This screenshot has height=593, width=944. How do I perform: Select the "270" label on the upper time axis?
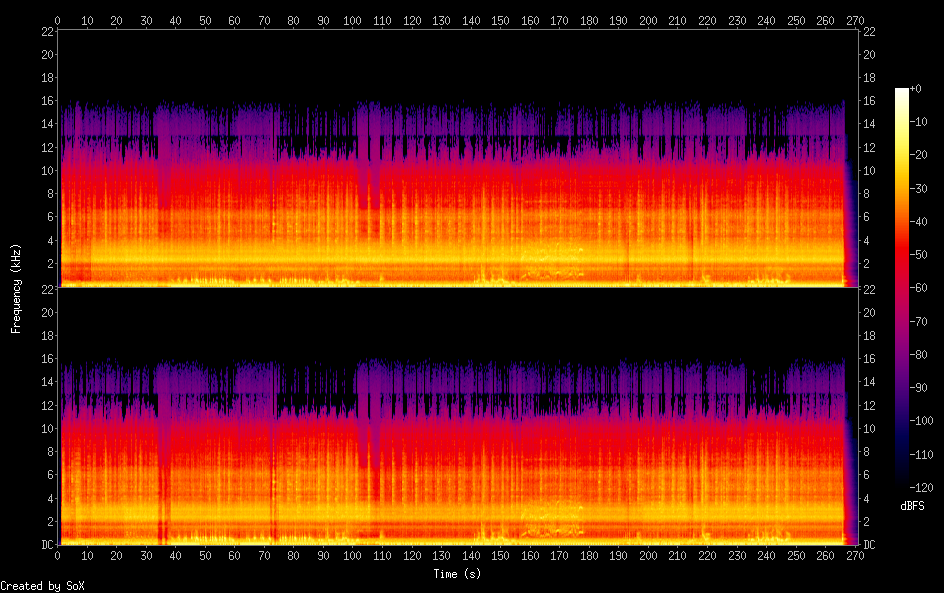(855, 20)
